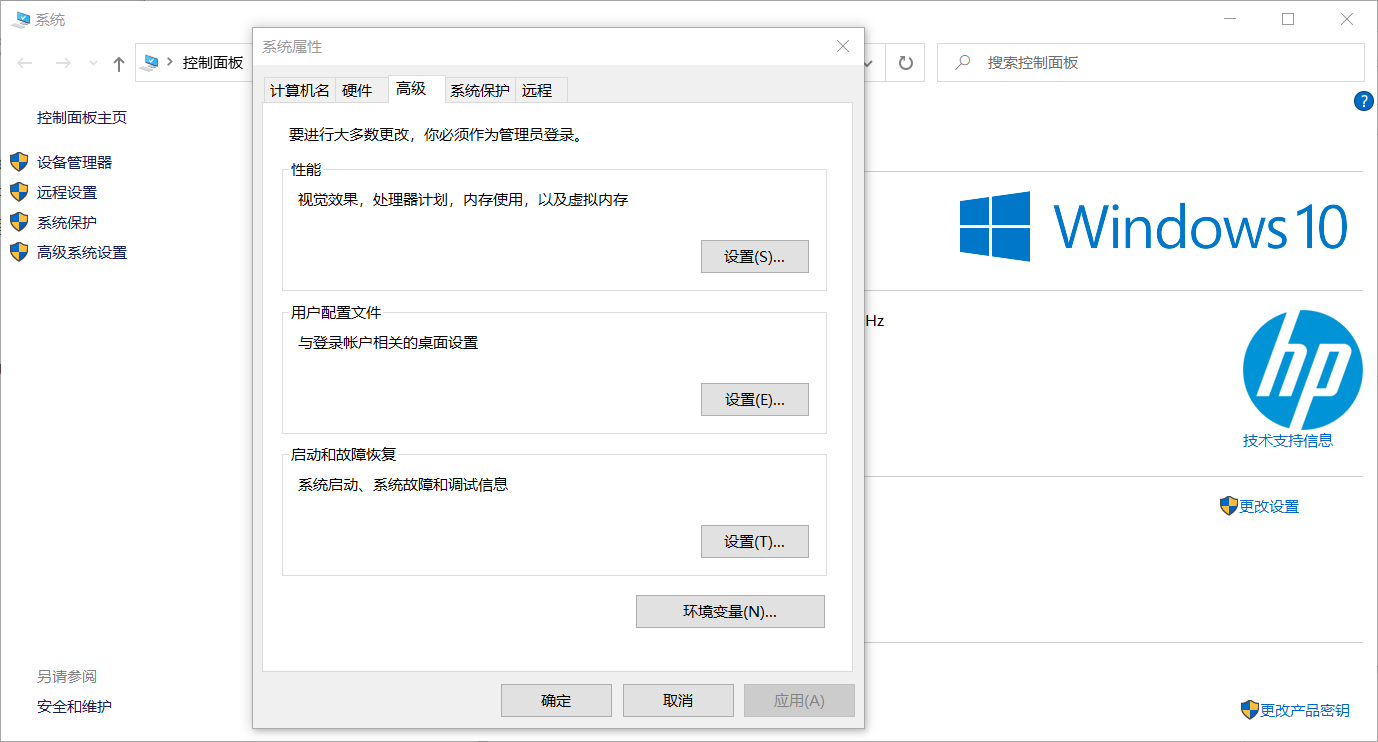Click the 应用(A) button

point(799,700)
